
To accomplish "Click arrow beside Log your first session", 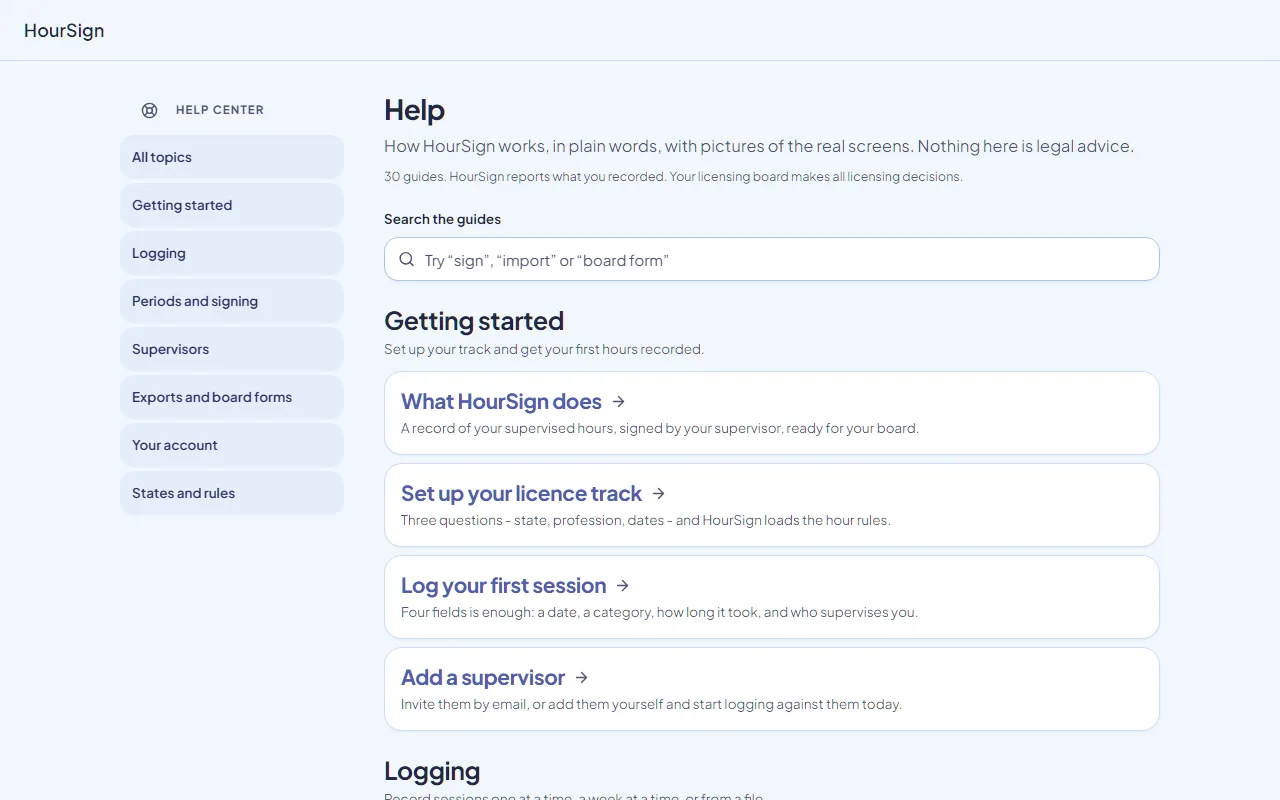I will (623, 585).
